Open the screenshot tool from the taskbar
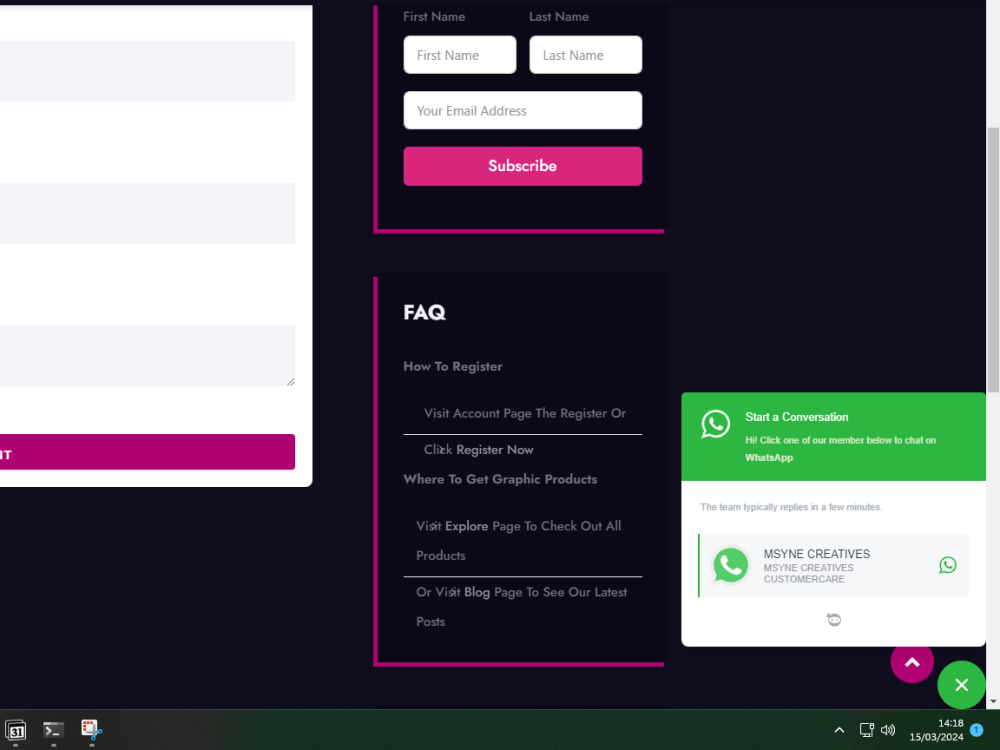The height and width of the screenshot is (750, 1000). [91, 730]
